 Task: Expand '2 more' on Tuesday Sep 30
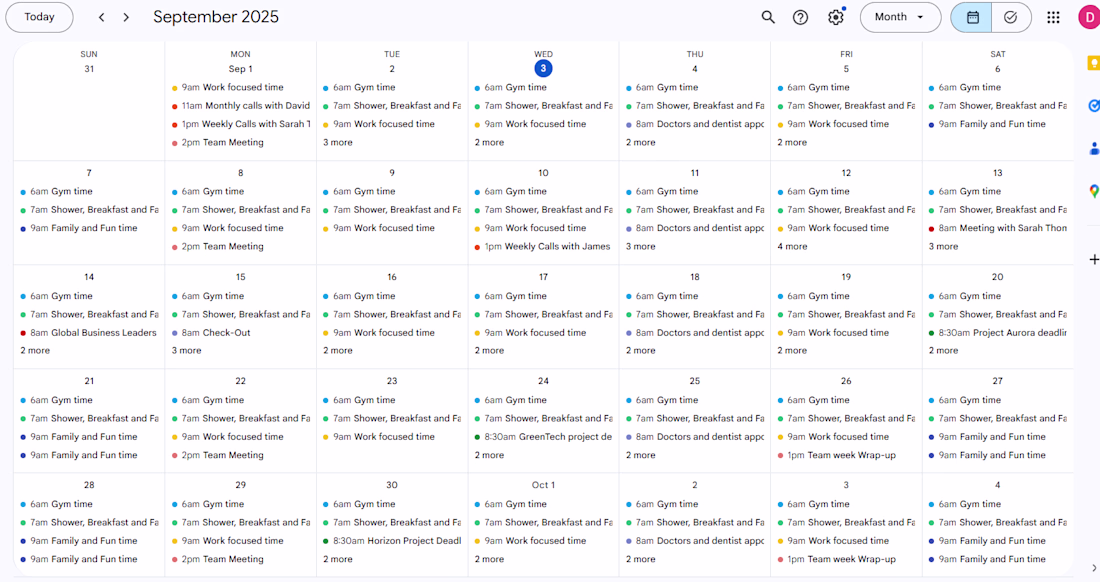click(x=337, y=559)
